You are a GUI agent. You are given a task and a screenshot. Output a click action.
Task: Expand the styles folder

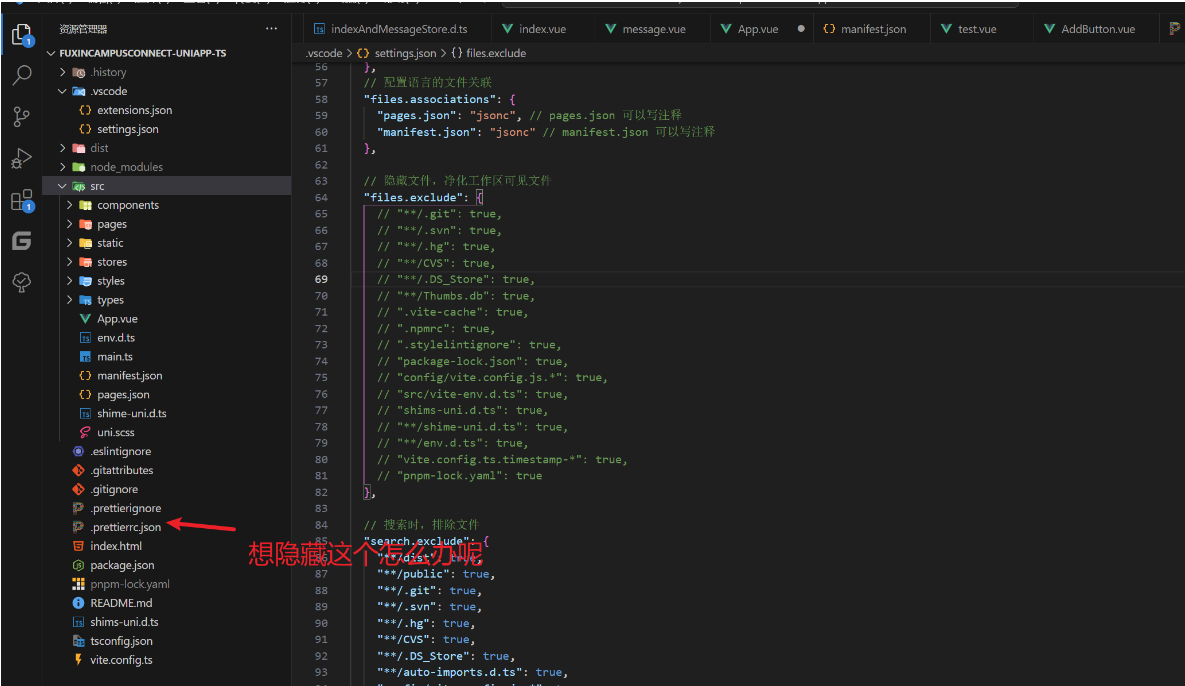[x=70, y=281]
